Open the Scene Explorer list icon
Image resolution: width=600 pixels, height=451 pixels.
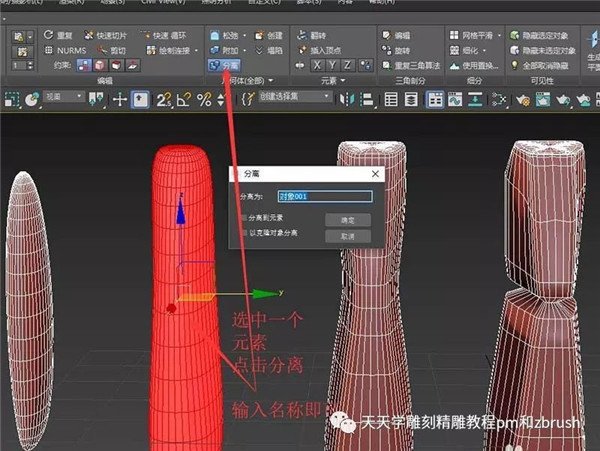pos(391,99)
